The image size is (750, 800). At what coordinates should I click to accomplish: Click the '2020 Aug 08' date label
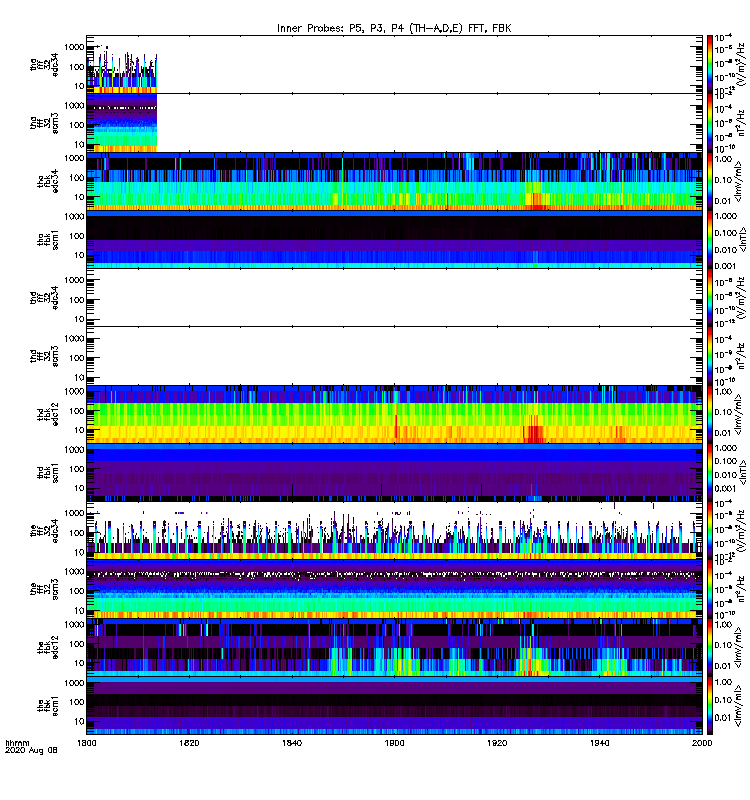pos(31,750)
